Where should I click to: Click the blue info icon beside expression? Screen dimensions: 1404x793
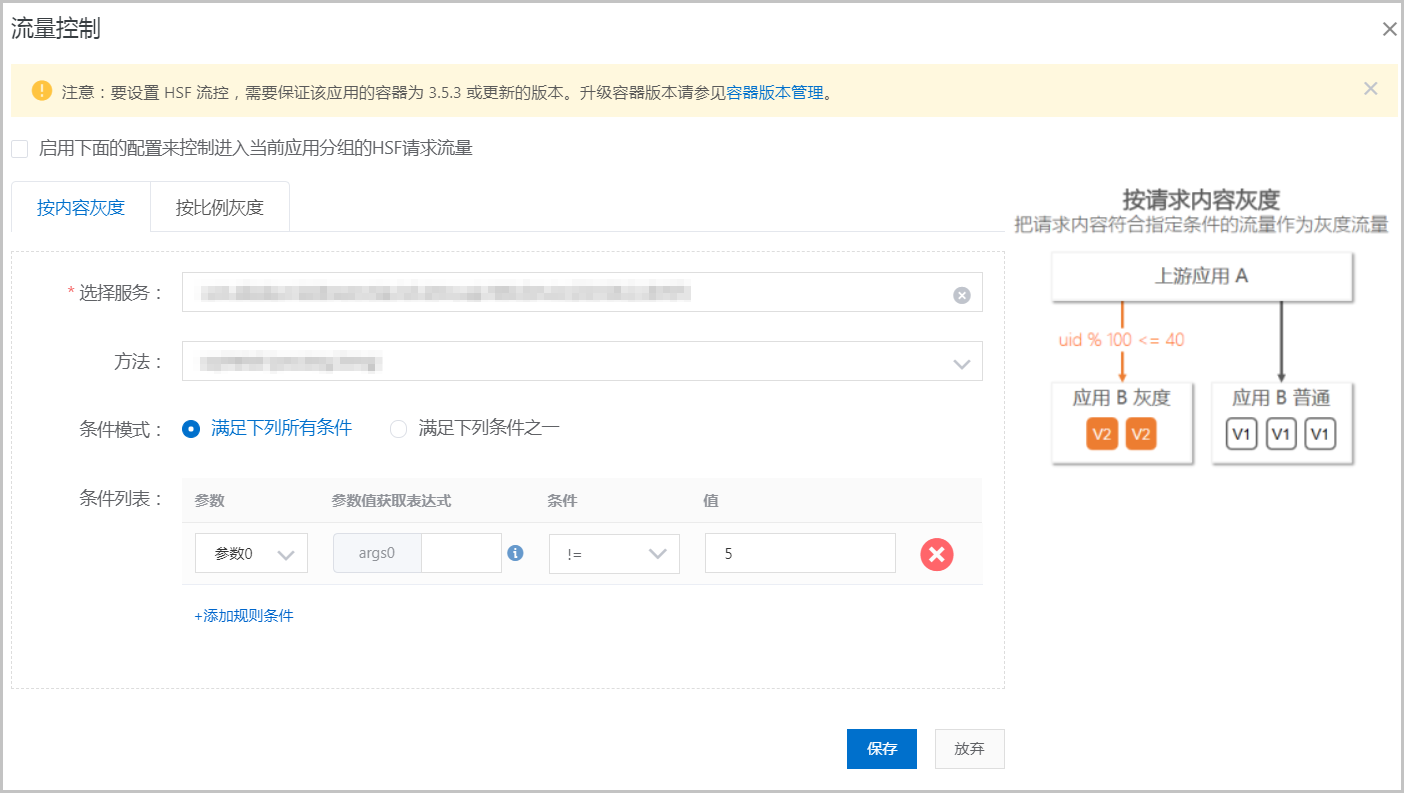point(515,553)
